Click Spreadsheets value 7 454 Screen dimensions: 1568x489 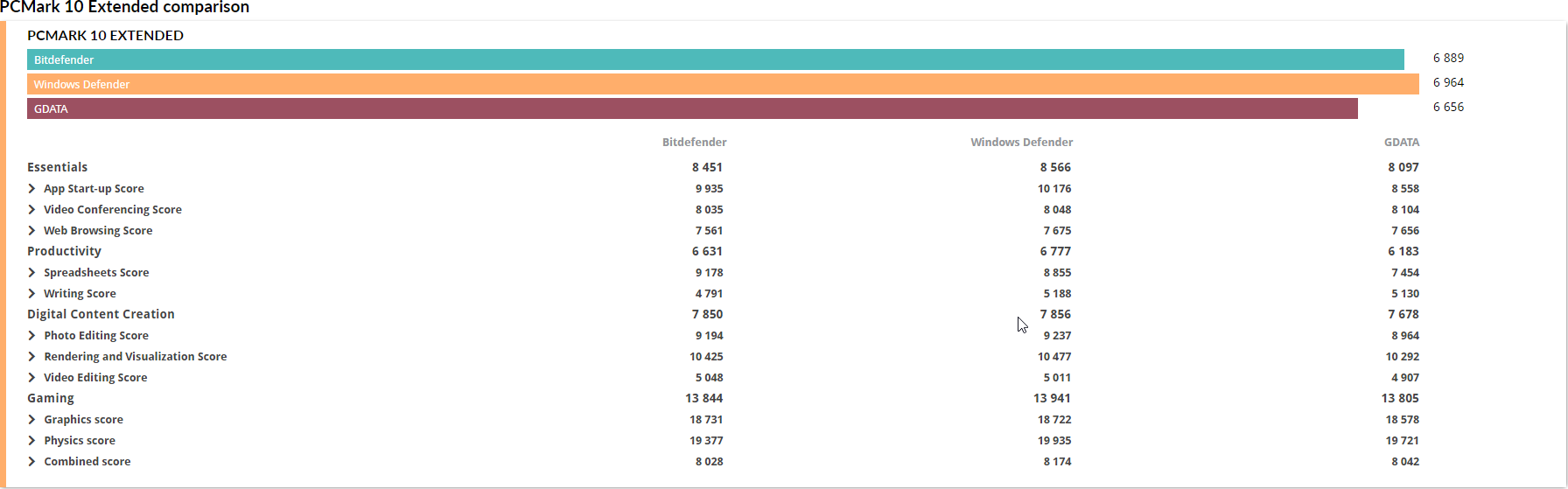click(1405, 273)
